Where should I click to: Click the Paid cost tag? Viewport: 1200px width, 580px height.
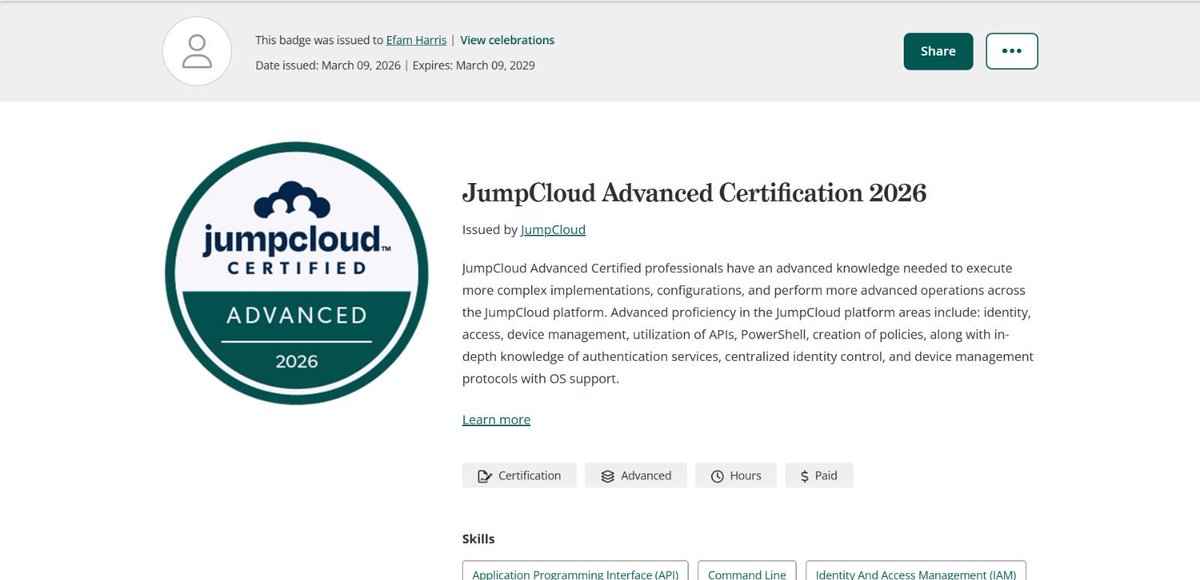coord(819,475)
